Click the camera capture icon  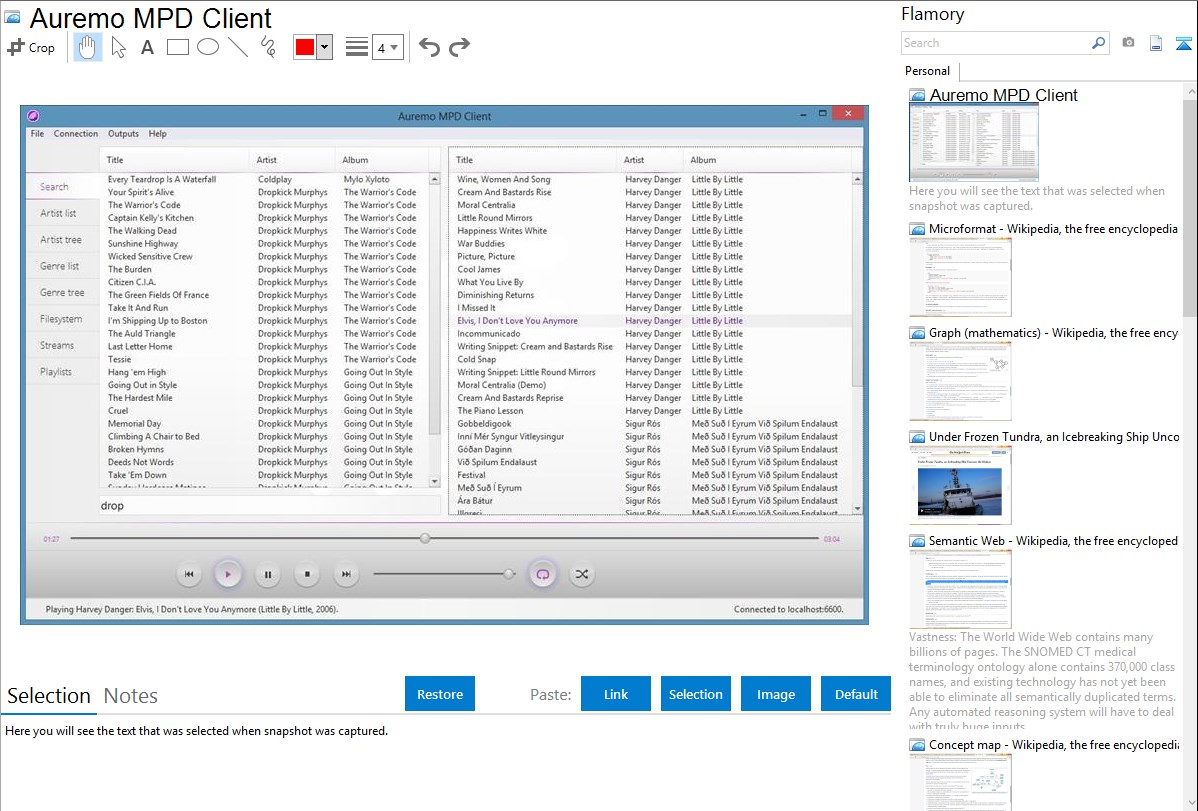tap(1128, 43)
